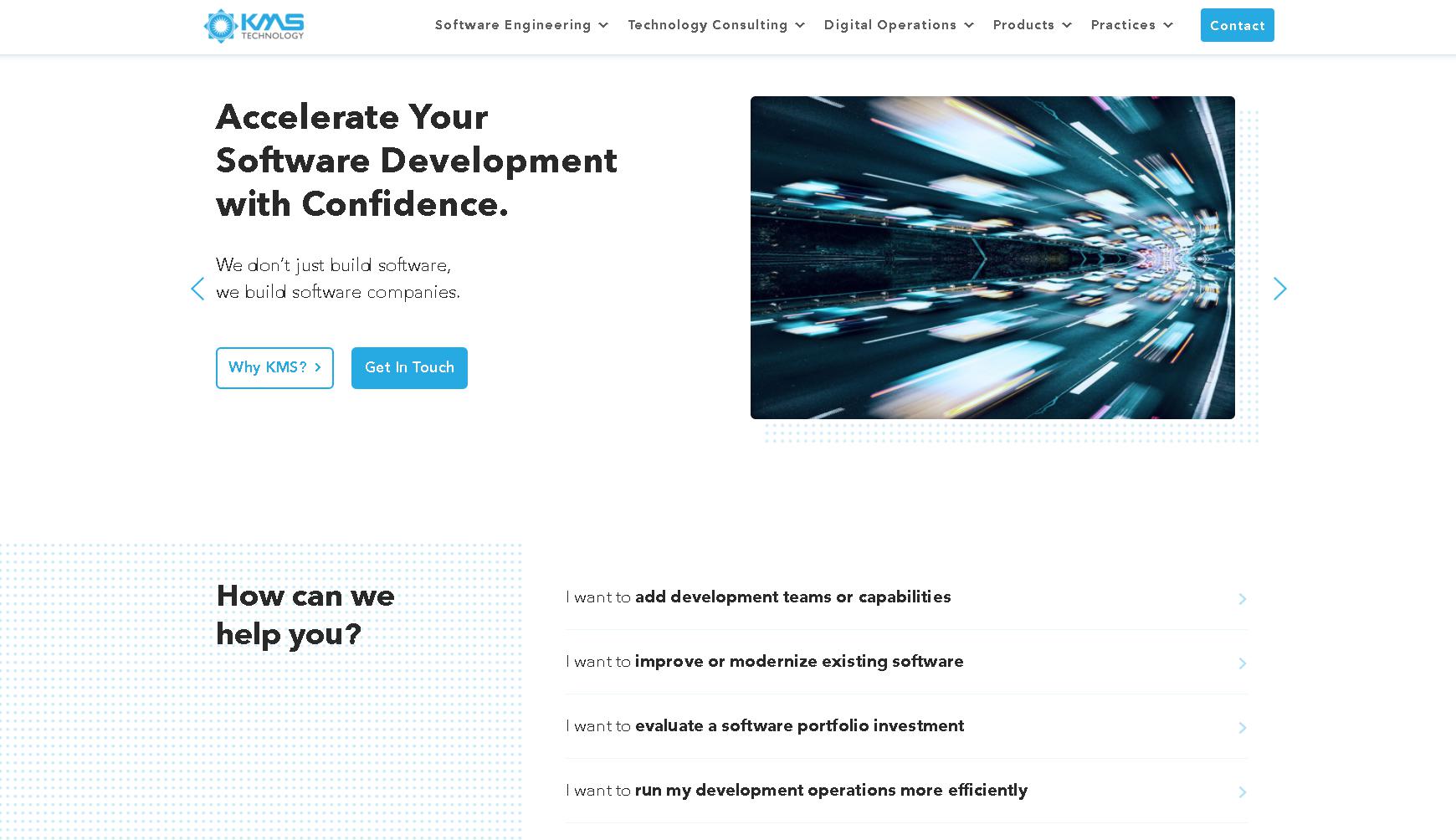Screen dimensions: 1456x840
Task: Expand Technology Consulting chevron
Action: pos(800,26)
